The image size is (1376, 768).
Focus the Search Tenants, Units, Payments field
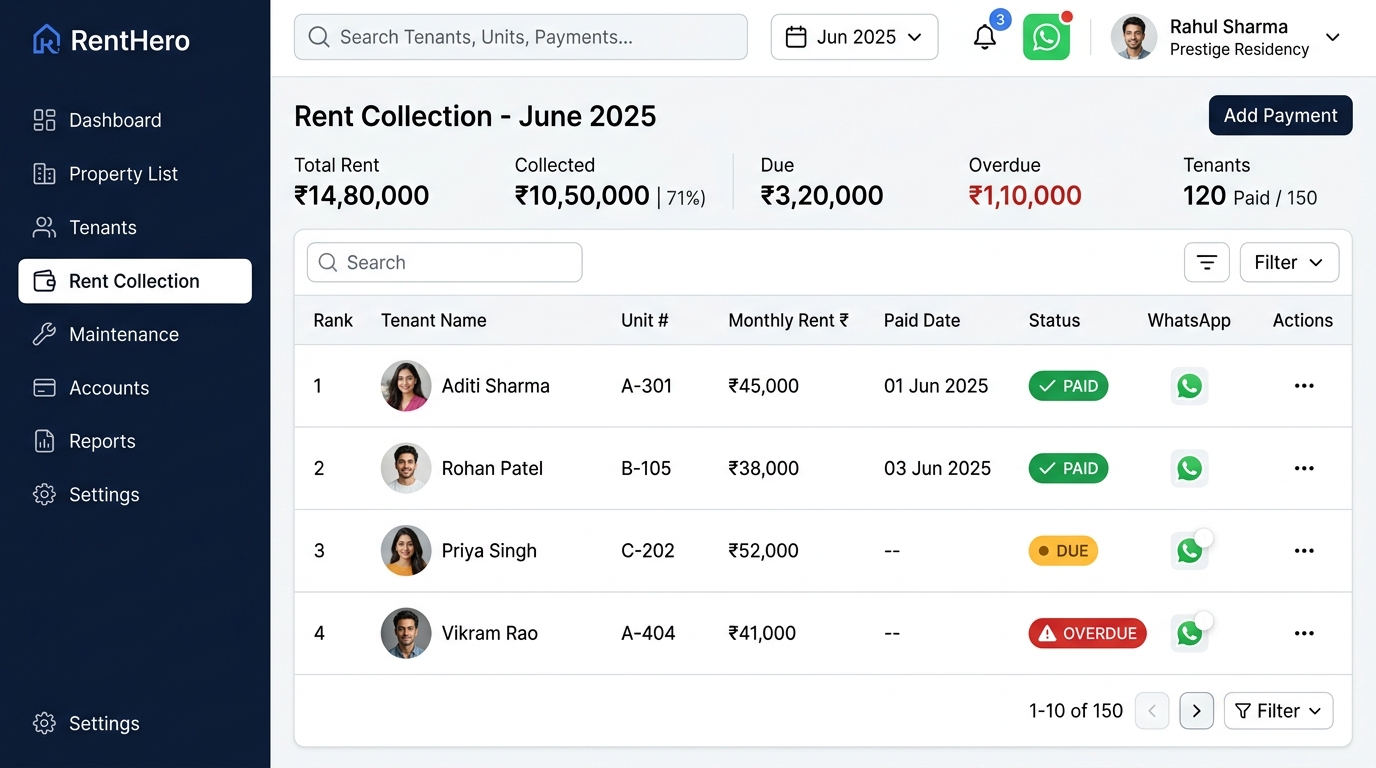coord(520,37)
